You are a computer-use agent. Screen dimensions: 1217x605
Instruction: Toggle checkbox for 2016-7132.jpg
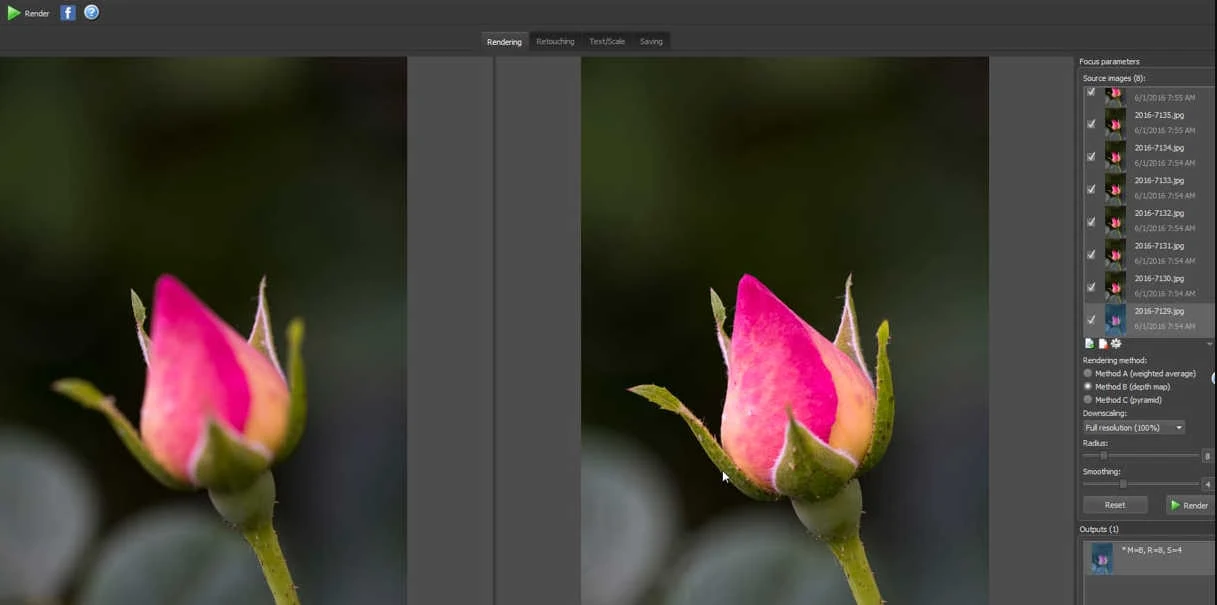click(x=1091, y=222)
